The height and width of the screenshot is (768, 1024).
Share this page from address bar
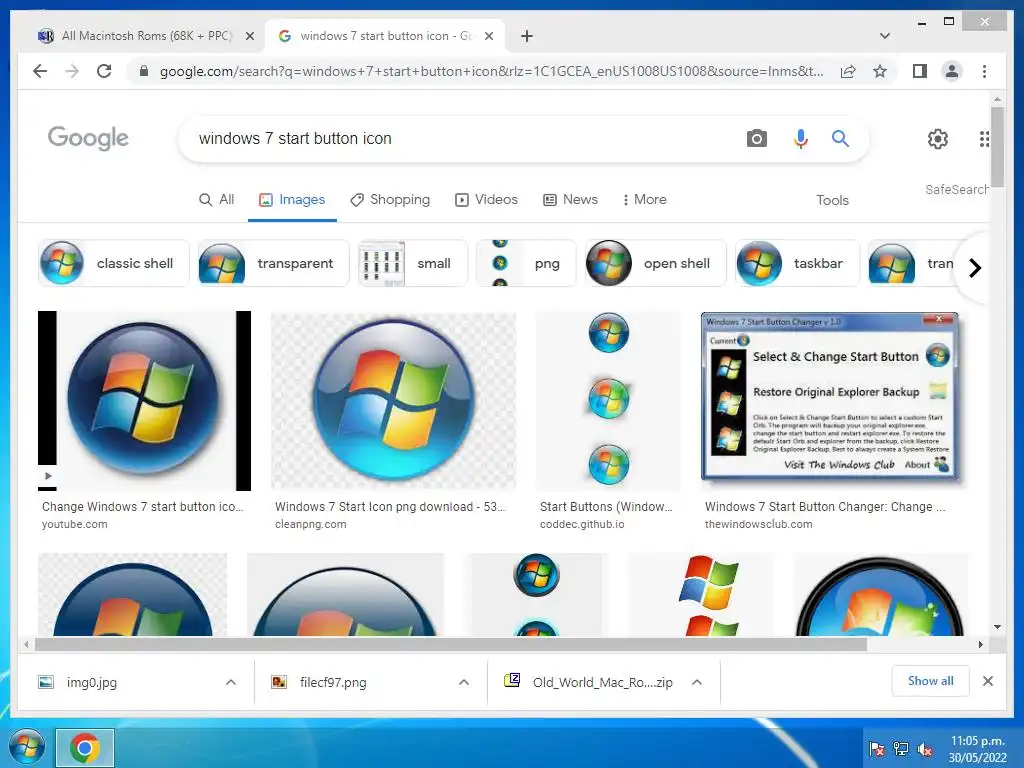(x=848, y=71)
